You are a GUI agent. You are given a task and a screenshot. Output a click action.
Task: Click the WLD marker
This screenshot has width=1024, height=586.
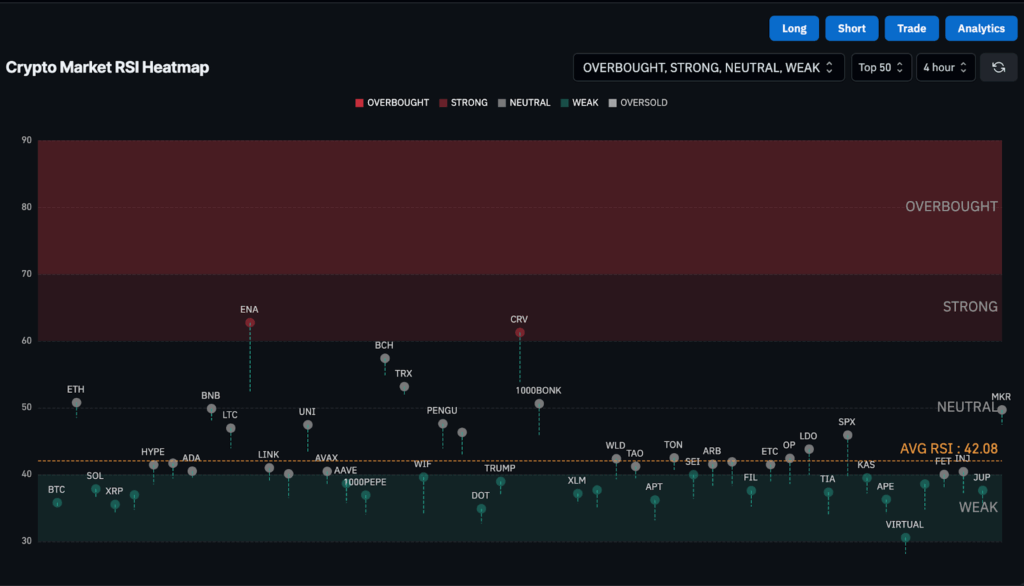(616, 459)
